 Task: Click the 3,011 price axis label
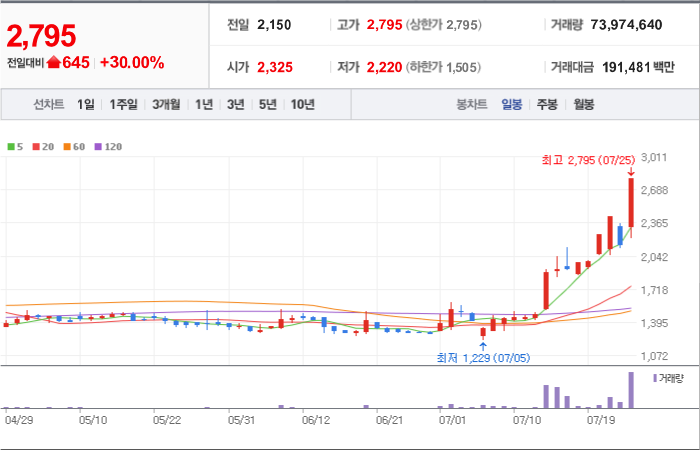tap(654, 157)
